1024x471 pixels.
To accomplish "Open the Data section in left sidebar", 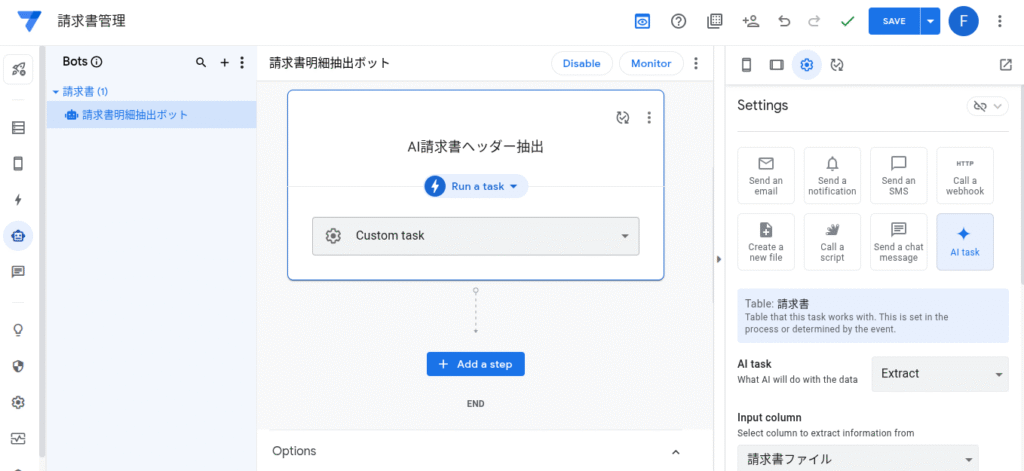I will (18, 128).
